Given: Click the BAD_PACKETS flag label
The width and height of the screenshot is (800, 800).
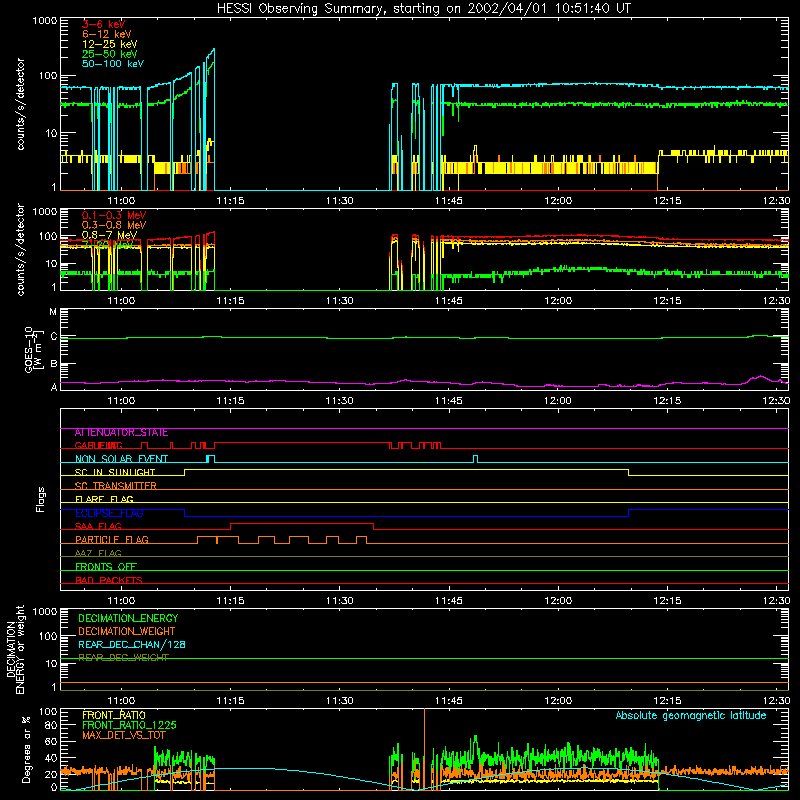Looking at the screenshot, I should (109, 580).
